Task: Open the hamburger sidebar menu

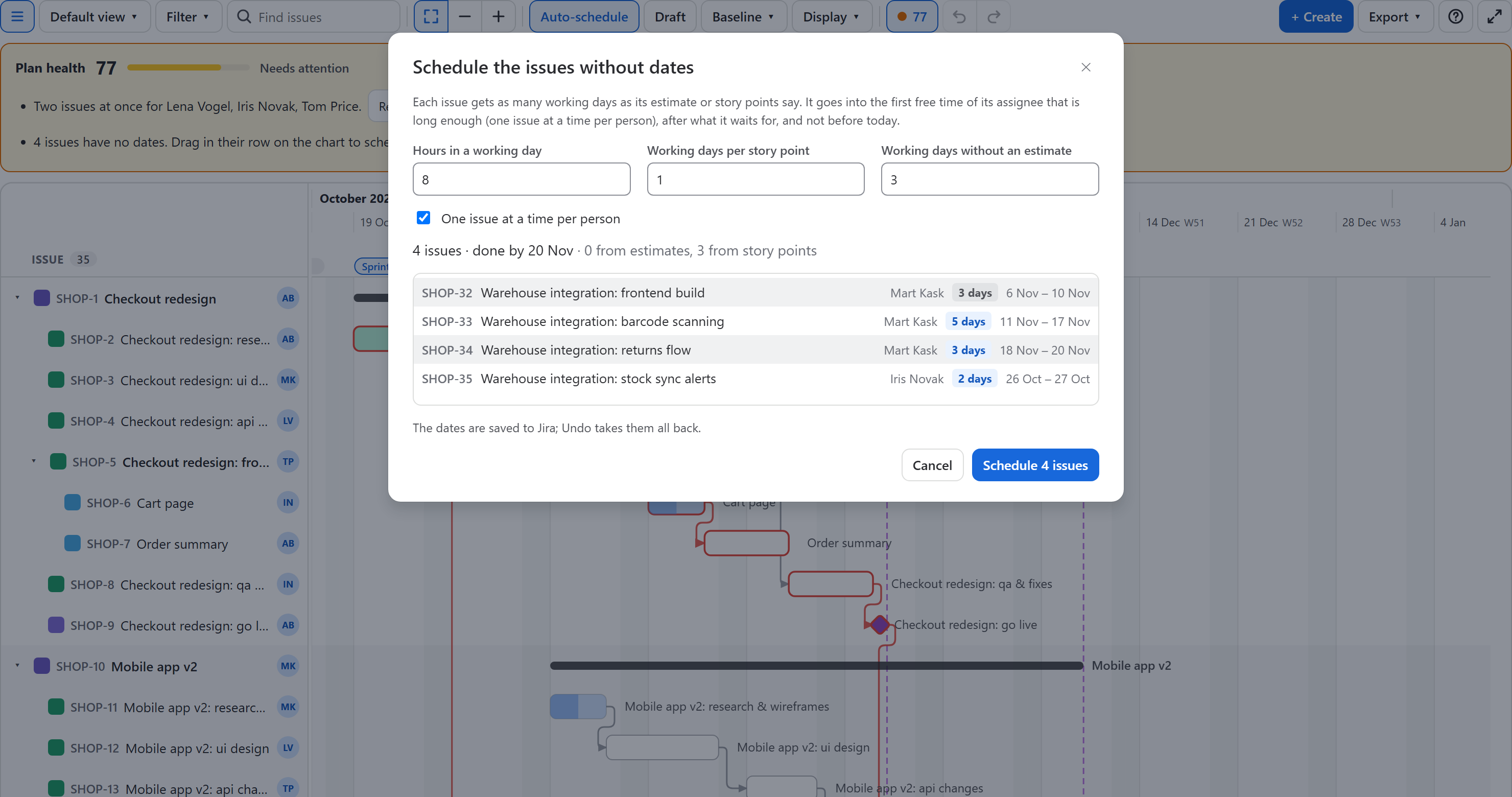Action: coord(17,16)
